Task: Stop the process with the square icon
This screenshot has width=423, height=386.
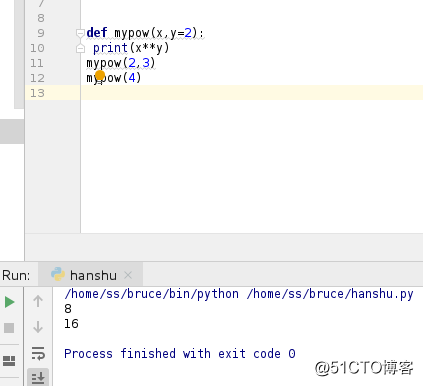Action: point(9,328)
